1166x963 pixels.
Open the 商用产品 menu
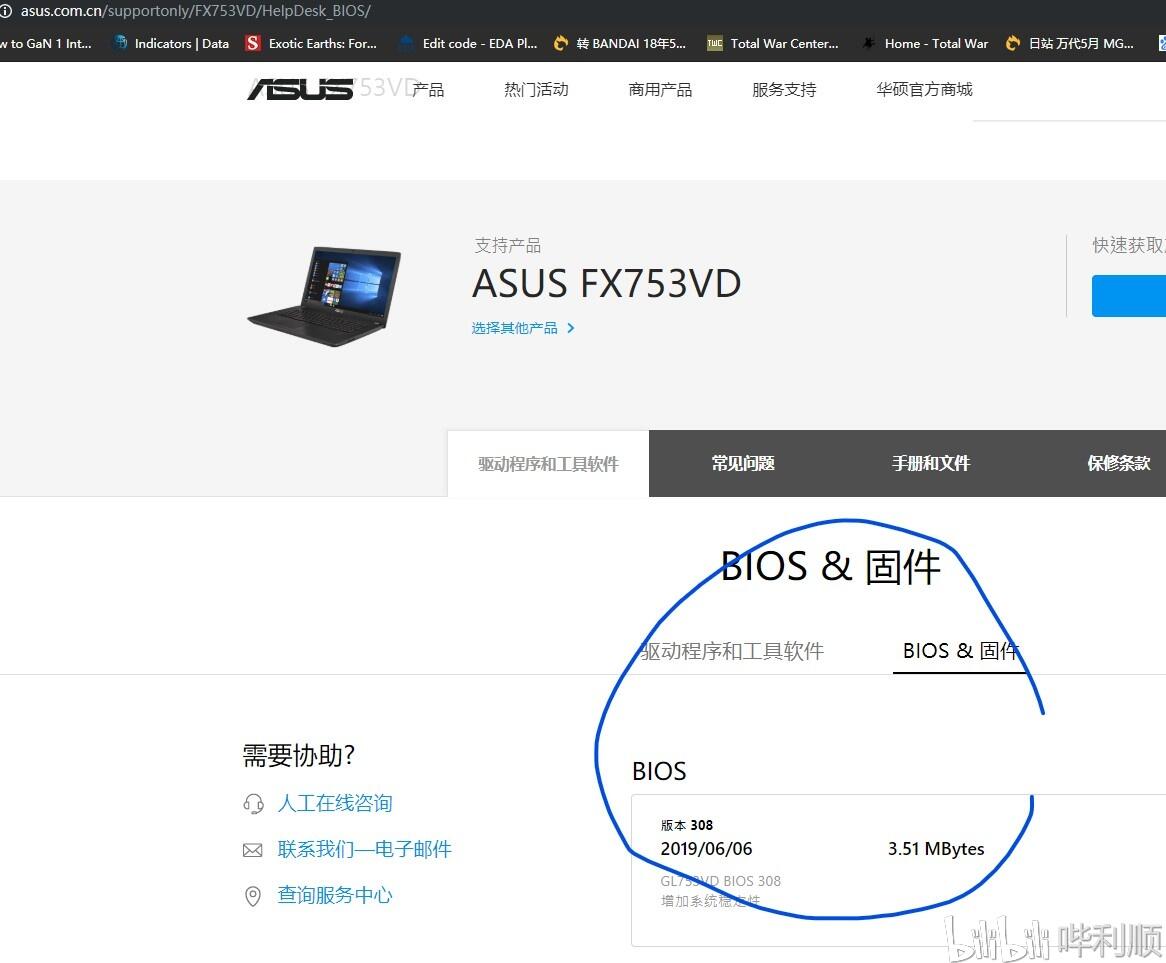point(660,90)
